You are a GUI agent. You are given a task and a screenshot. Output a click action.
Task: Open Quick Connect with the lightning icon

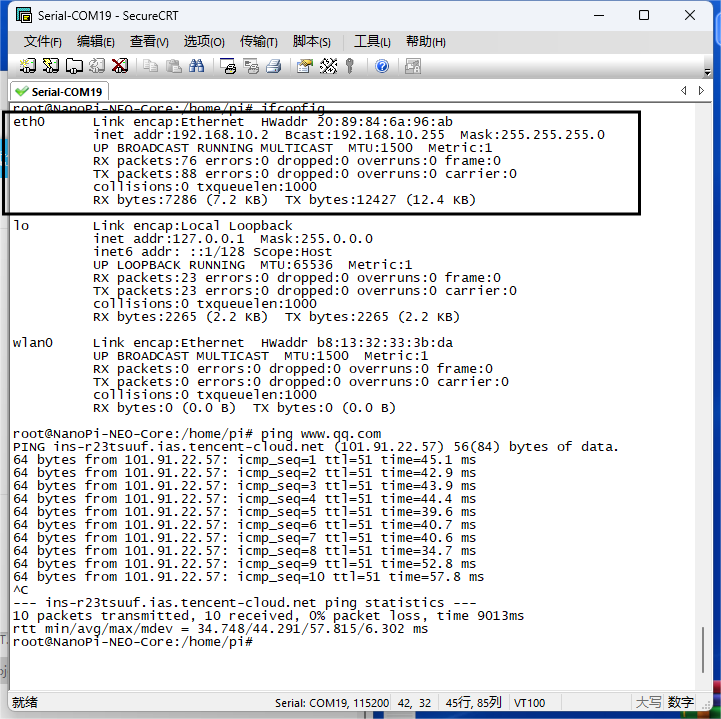click(51, 66)
